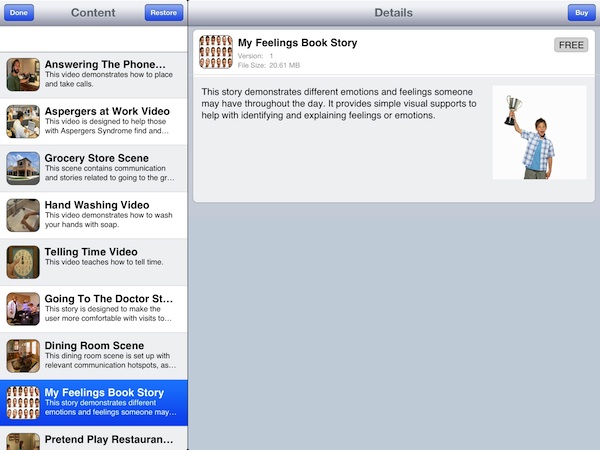Tap the Aspergers at Work thumbnail icon
Viewport: 600px width, 450px height.
click(22, 121)
